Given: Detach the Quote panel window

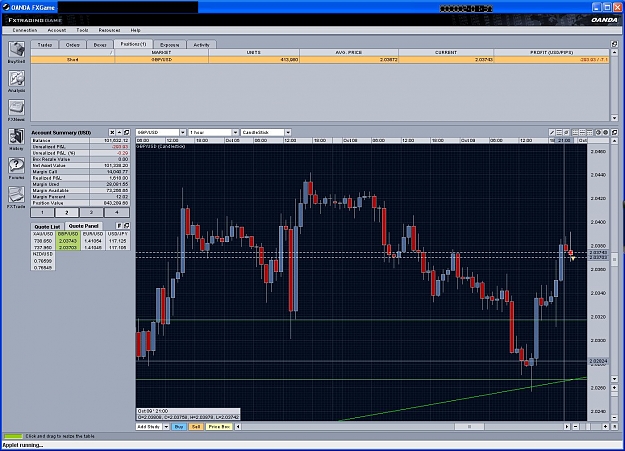Looking at the screenshot, I should 126,226.
